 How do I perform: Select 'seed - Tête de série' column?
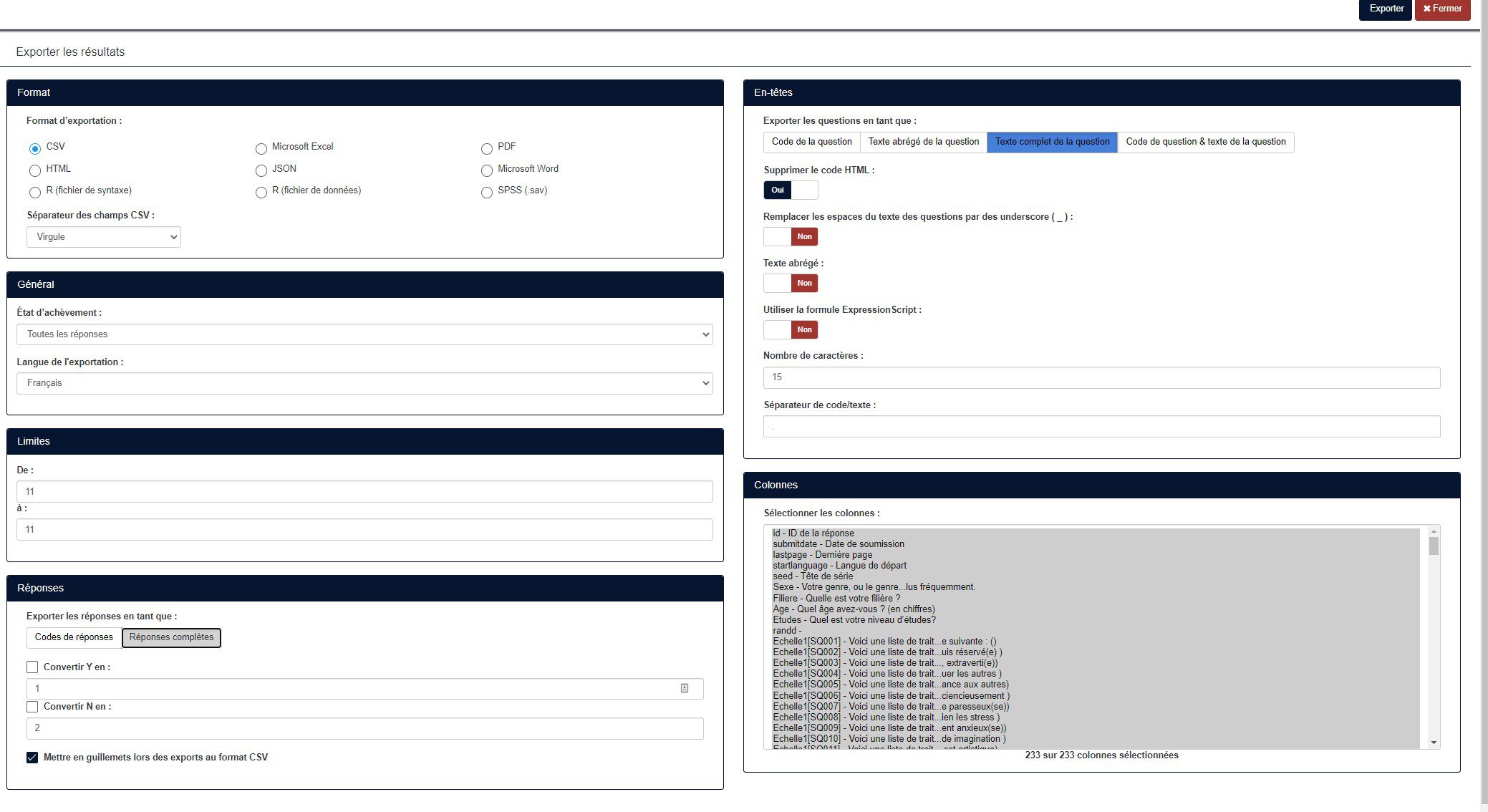1096,576
